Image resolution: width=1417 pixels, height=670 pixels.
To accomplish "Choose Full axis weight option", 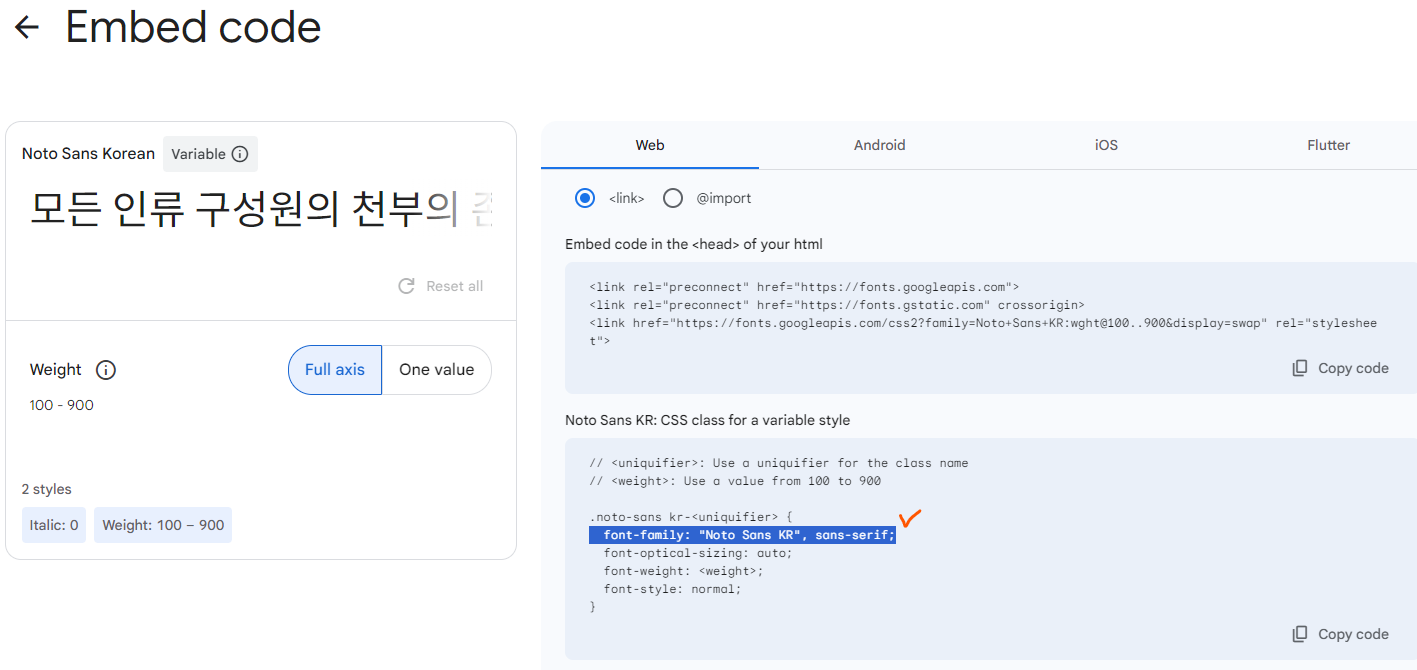I will click(x=335, y=370).
